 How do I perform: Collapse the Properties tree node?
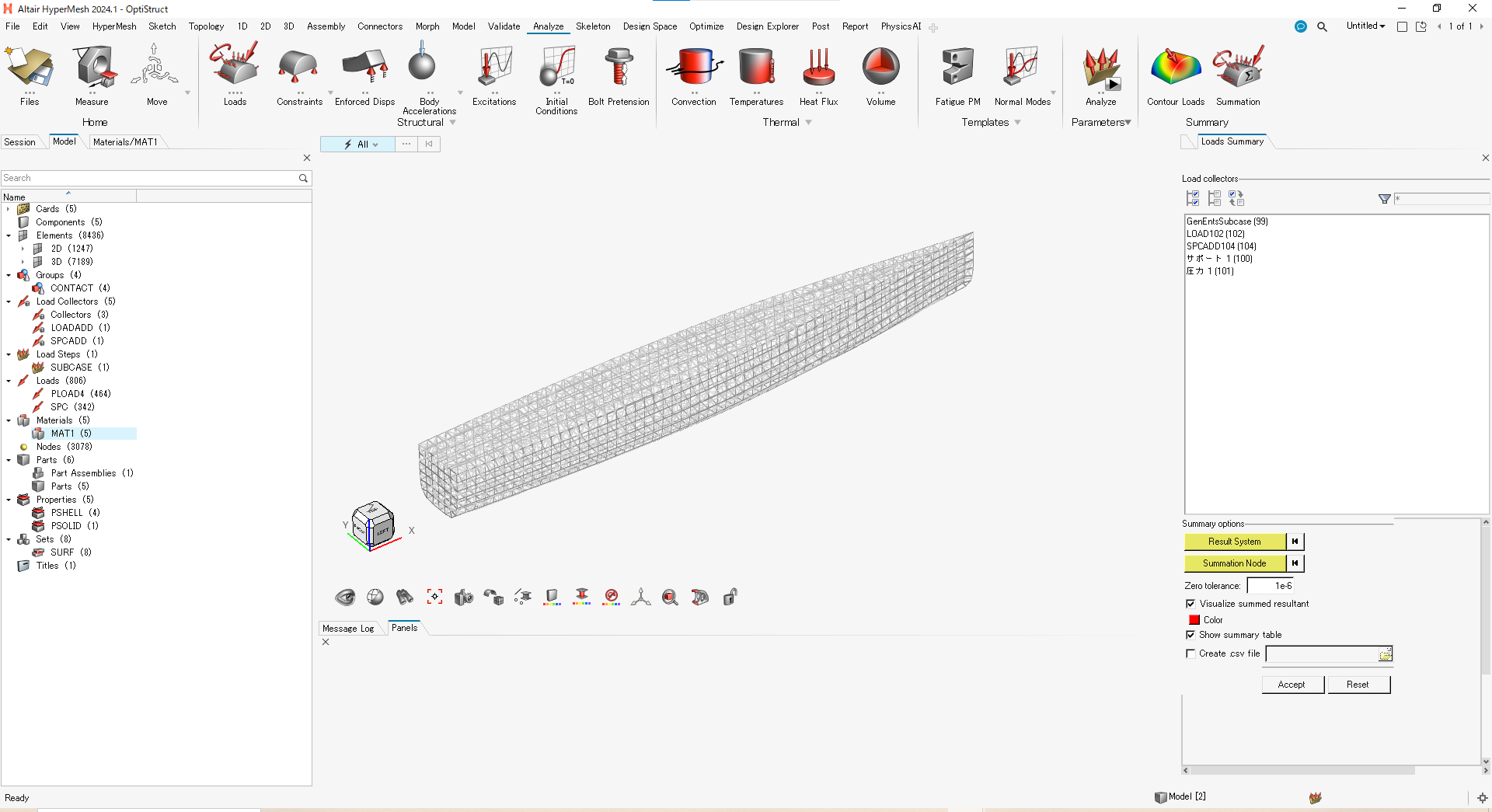tap(9, 500)
